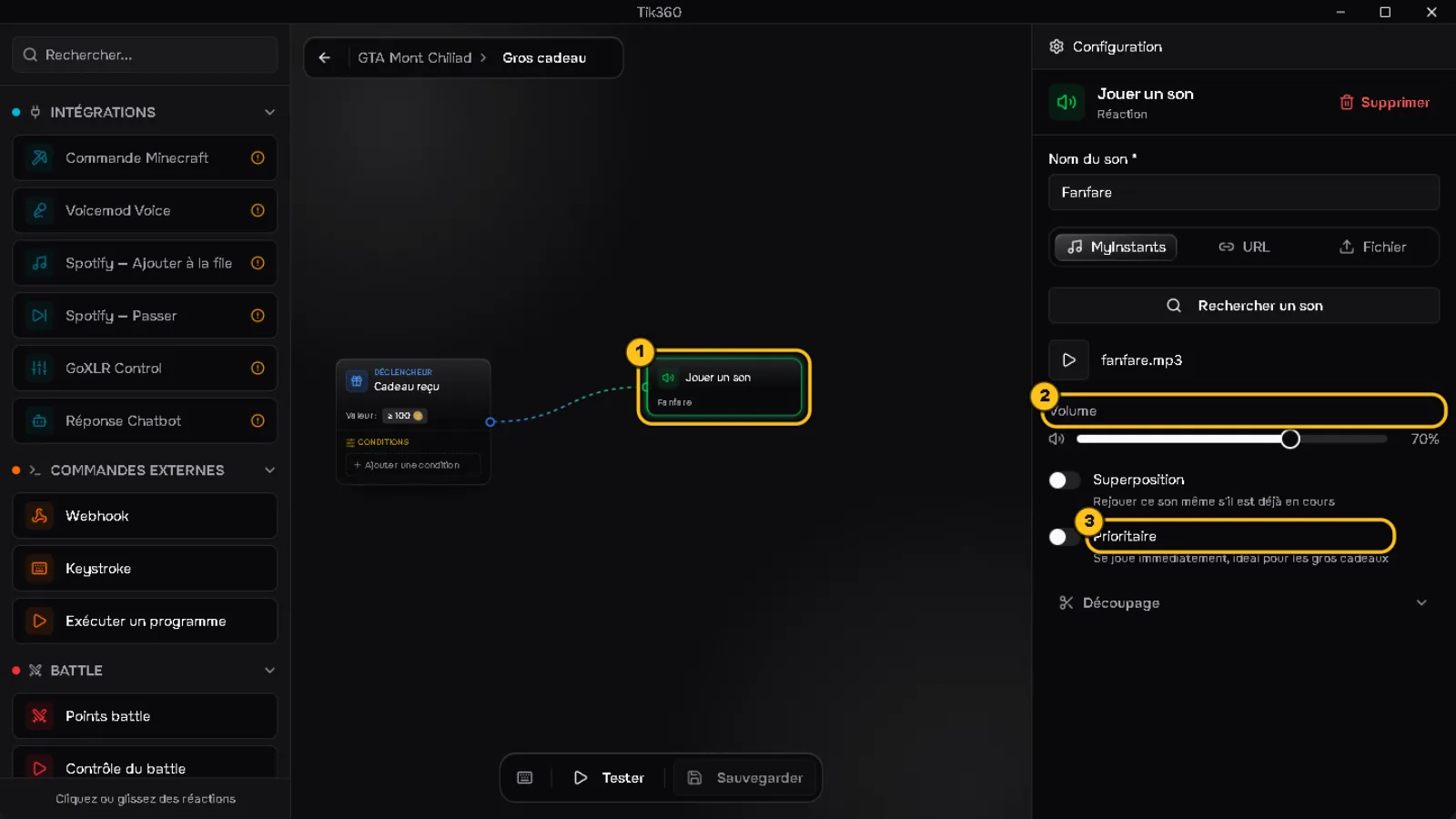Click the Valeur ≥100 value chip

[x=405, y=416]
